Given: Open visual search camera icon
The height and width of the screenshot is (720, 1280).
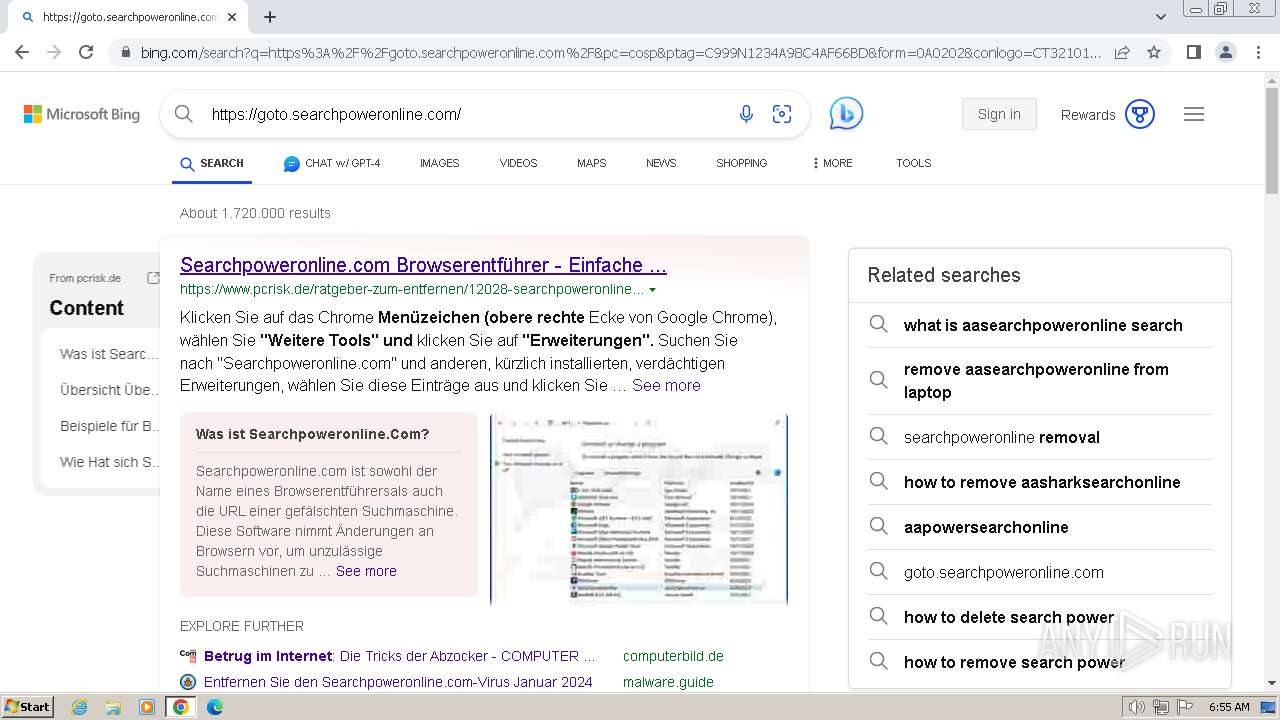Looking at the screenshot, I should 782,114.
